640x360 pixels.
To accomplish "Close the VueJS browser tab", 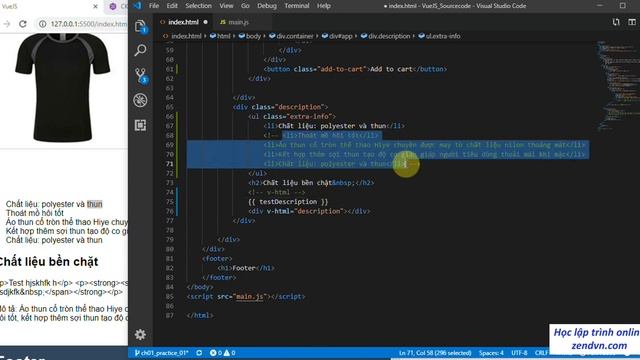I will (x=96, y=7).
